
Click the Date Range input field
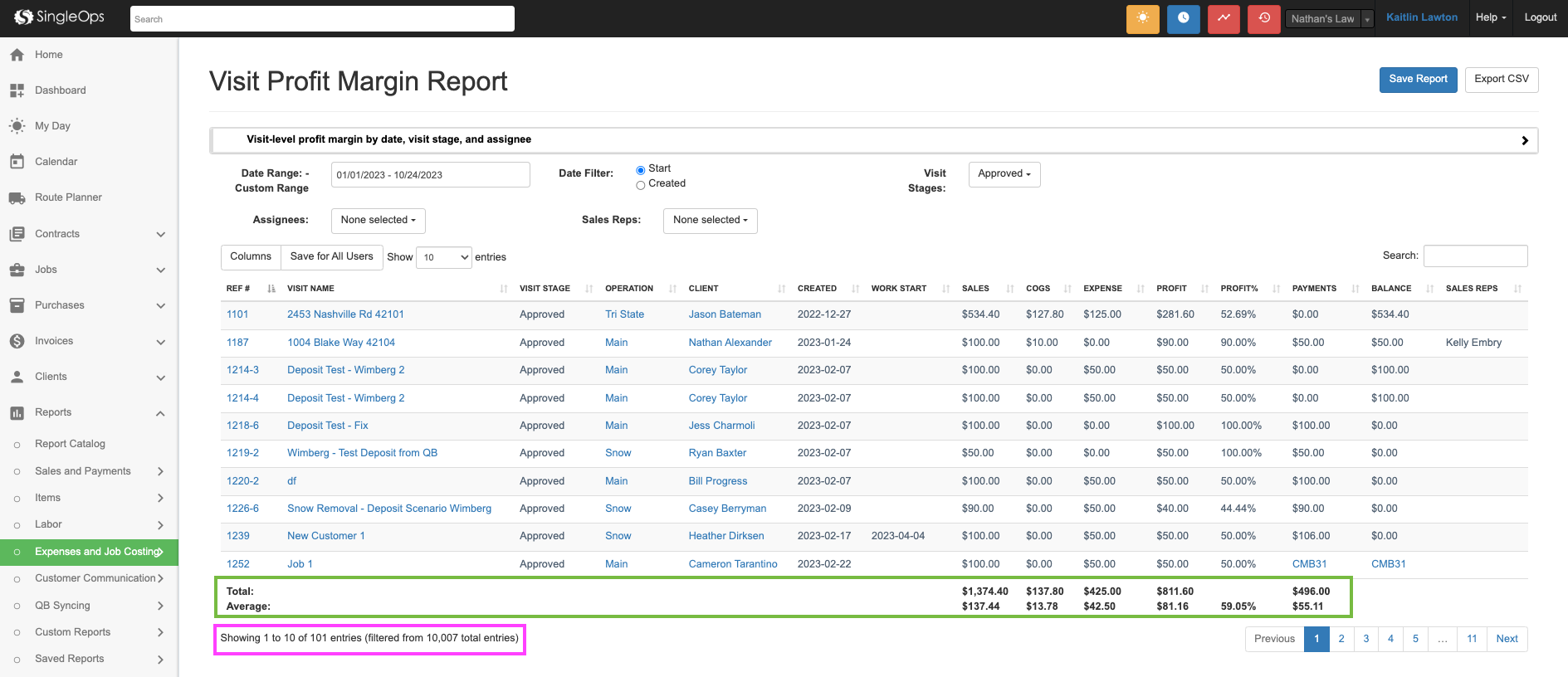[x=430, y=175]
